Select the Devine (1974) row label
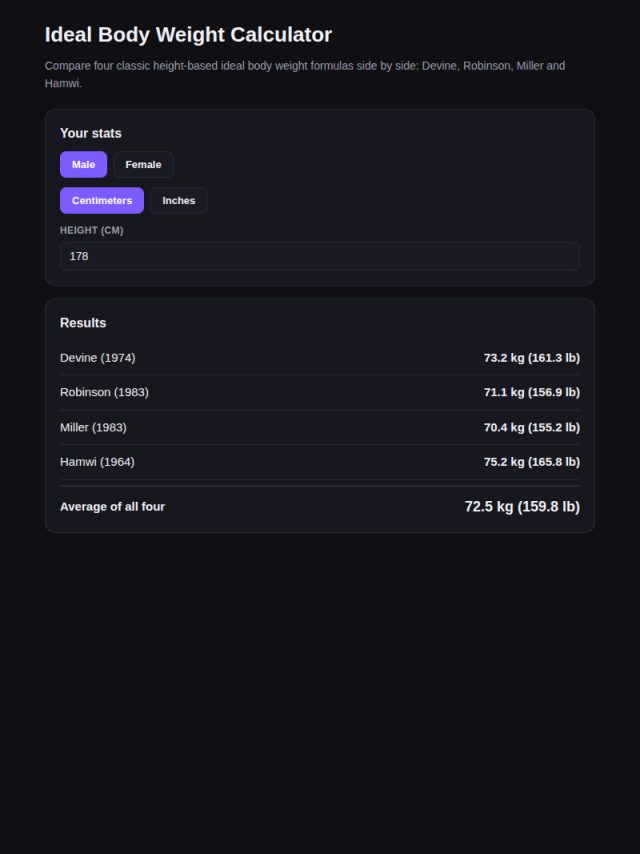 tap(97, 358)
